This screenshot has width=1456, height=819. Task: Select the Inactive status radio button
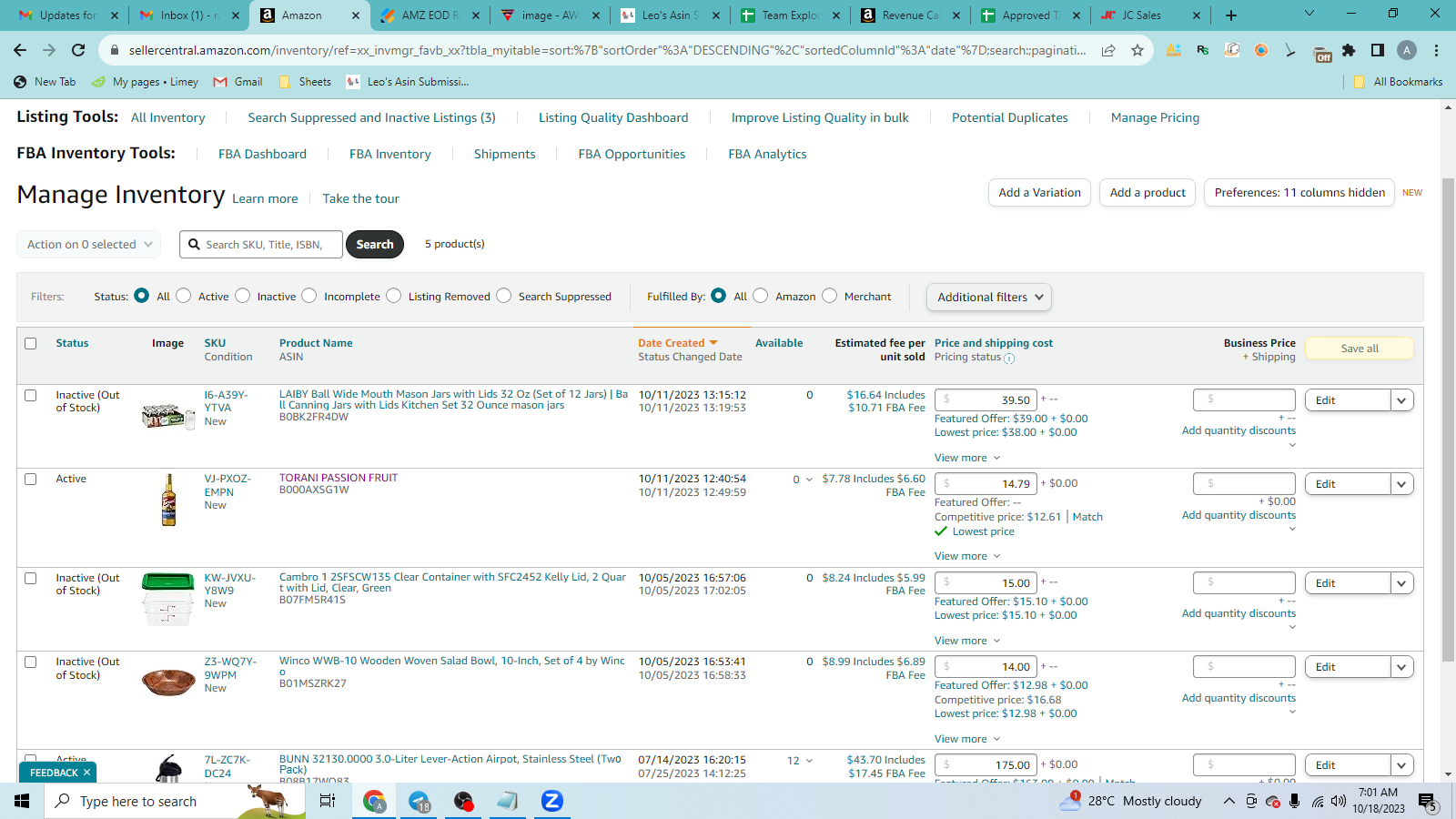[243, 296]
